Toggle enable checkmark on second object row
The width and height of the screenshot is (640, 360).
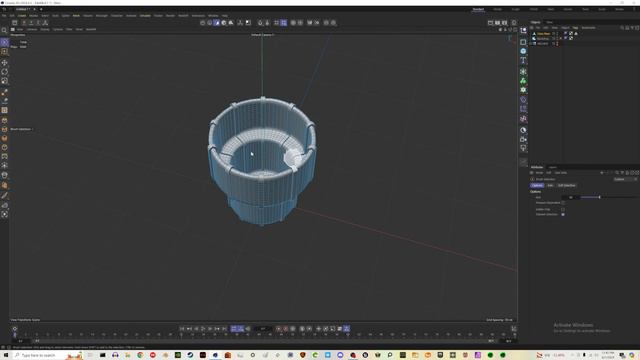(561, 38)
